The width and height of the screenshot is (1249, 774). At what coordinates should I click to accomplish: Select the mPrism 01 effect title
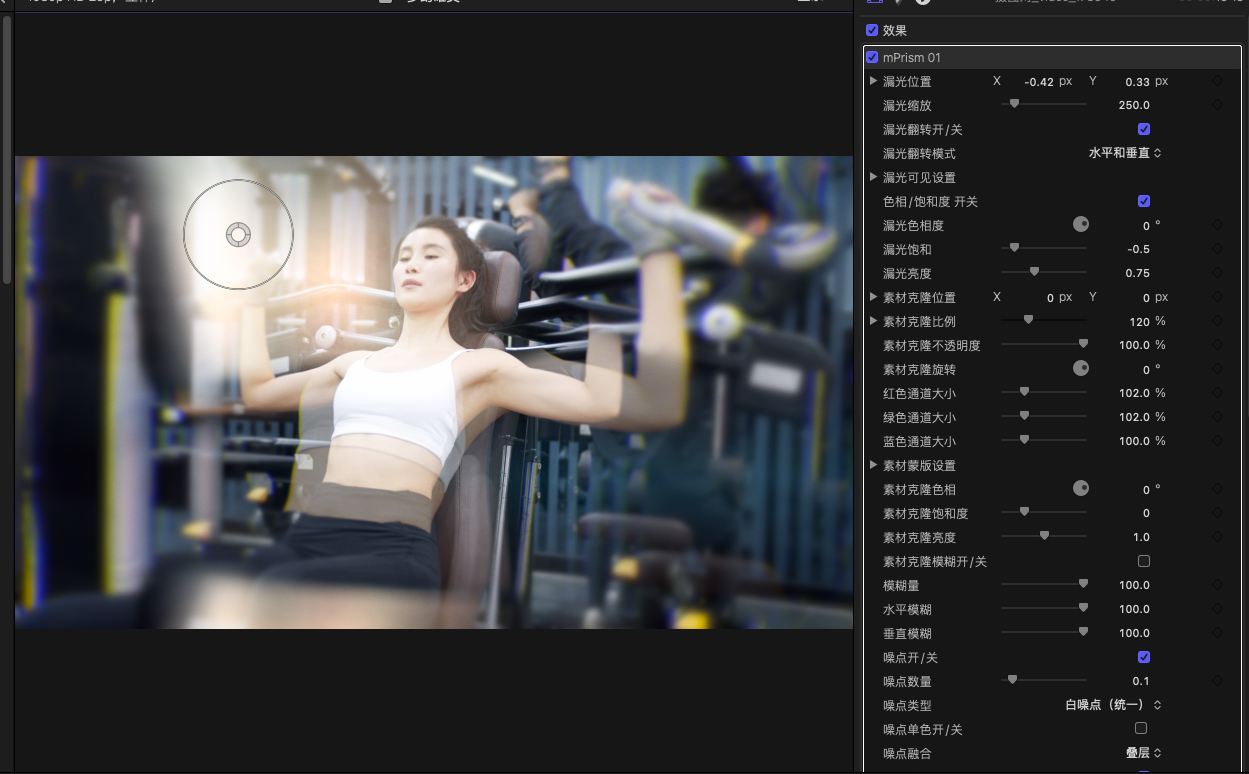912,57
